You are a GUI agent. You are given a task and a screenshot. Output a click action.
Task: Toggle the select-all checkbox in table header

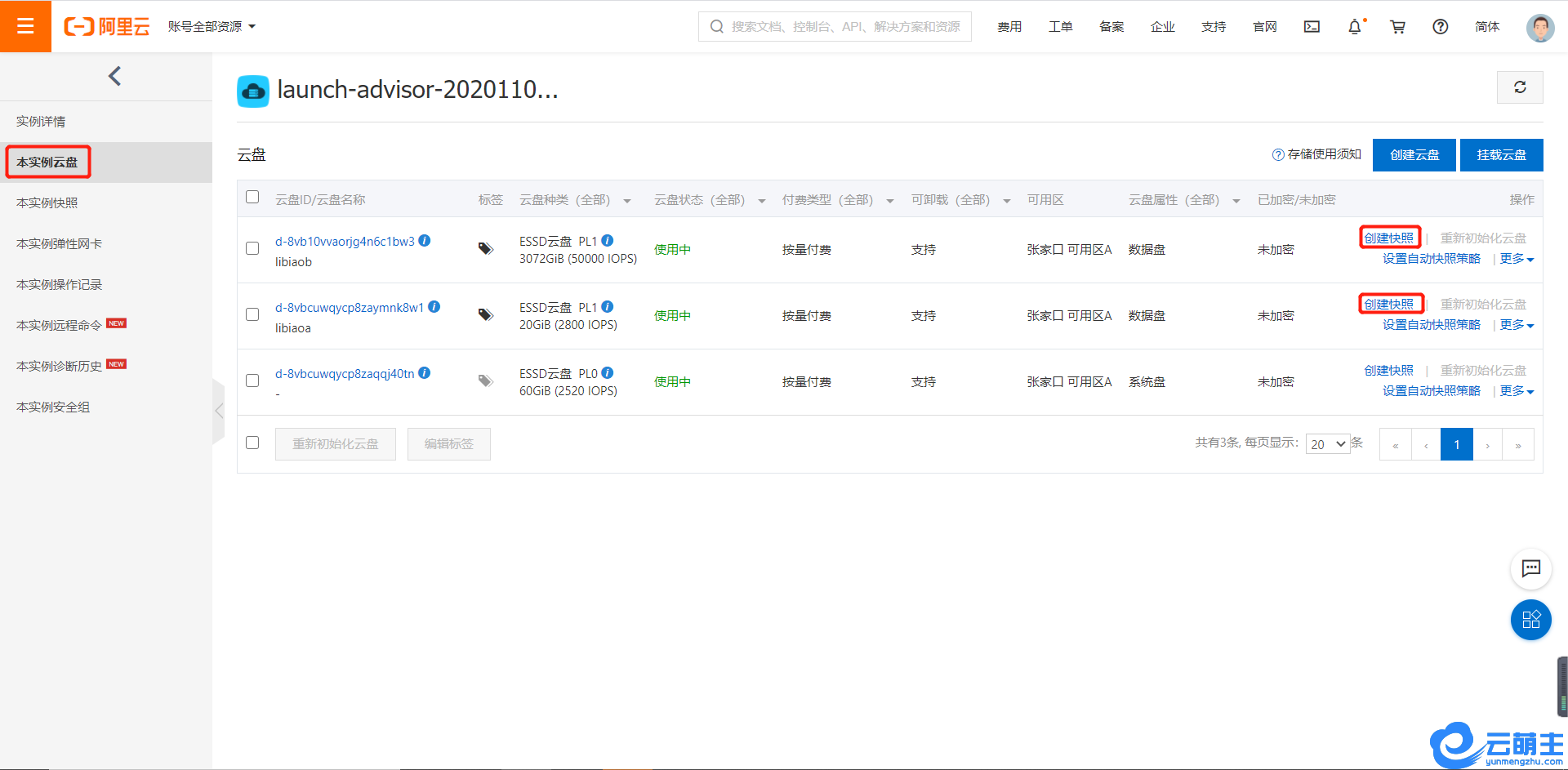click(252, 197)
